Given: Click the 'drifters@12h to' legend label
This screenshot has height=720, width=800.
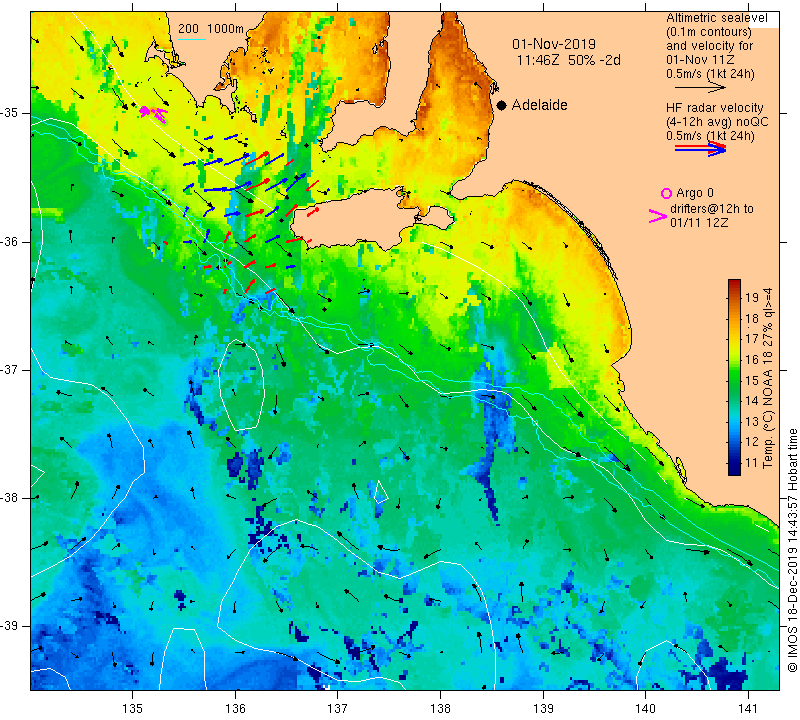Looking at the screenshot, I should 711,209.
